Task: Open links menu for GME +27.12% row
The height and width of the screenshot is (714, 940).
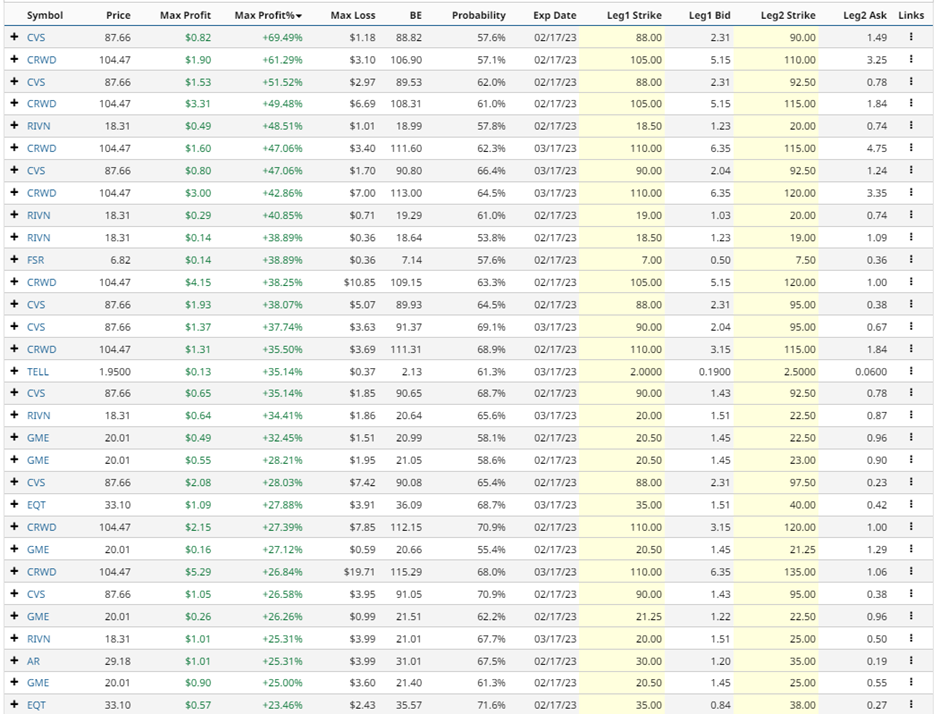Action: pyautogui.click(x=911, y=549)
